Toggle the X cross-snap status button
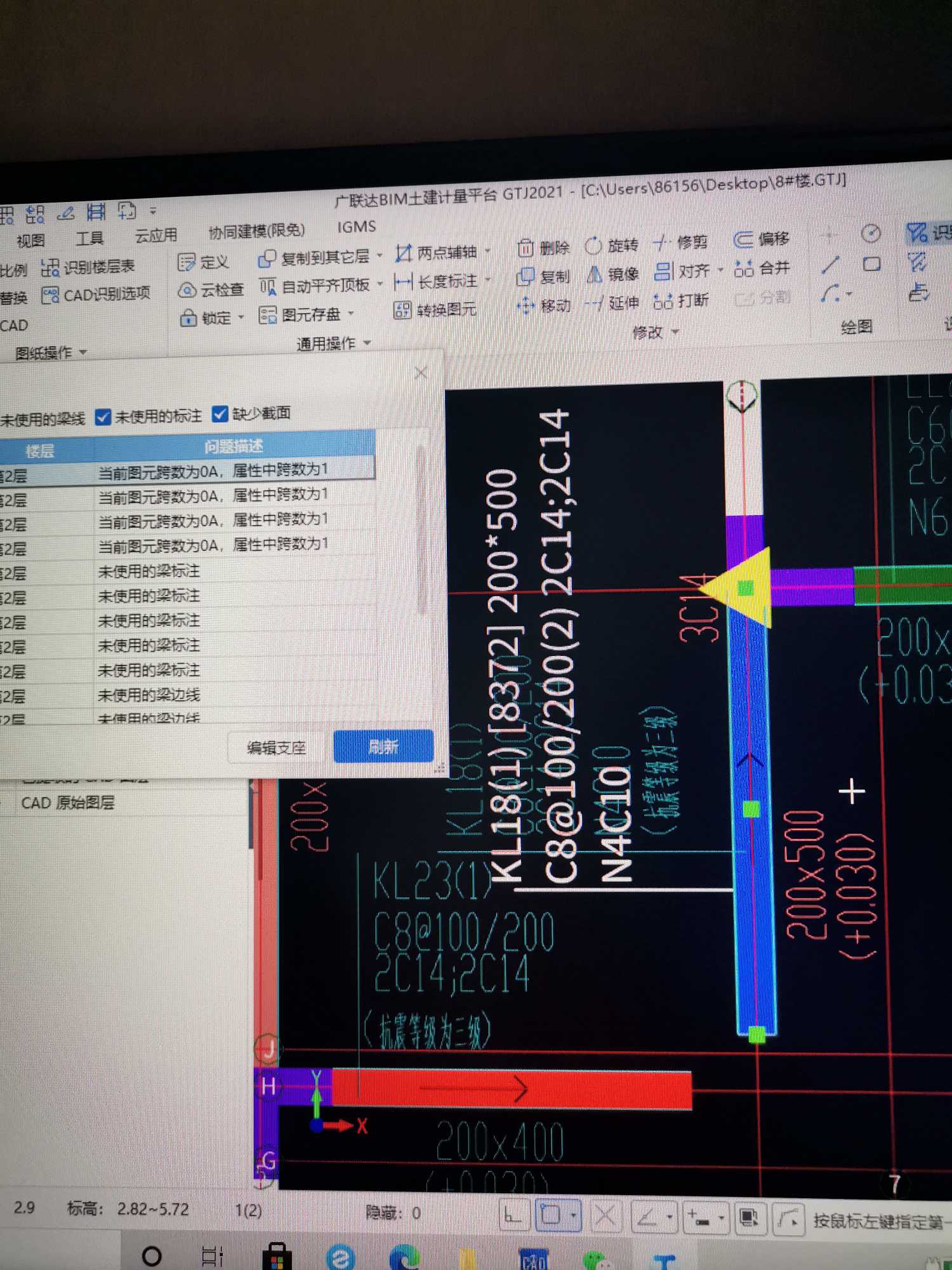 pos(605,1215)
